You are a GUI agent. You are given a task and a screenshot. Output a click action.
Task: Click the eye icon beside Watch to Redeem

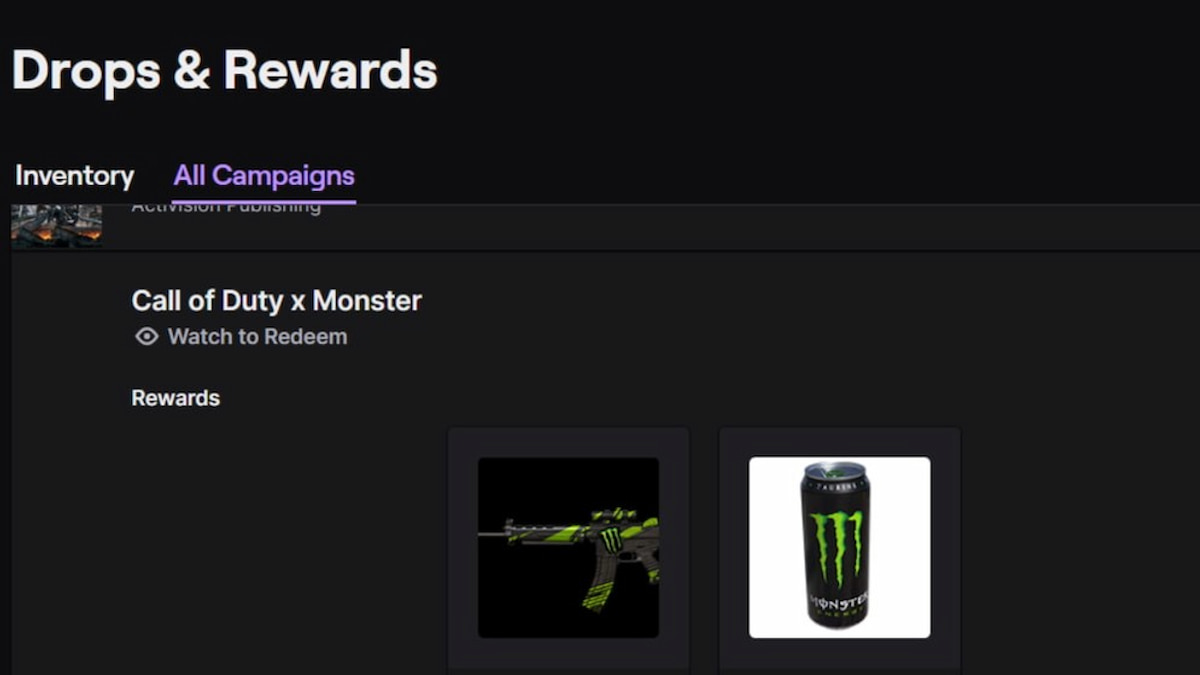147,337
